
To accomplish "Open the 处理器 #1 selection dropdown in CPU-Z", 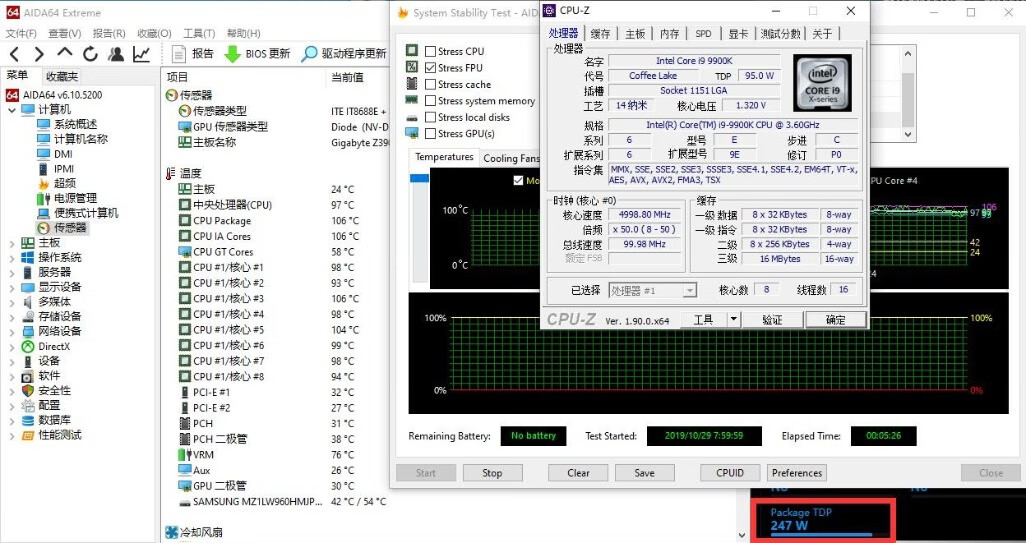I will pos(690,290).
